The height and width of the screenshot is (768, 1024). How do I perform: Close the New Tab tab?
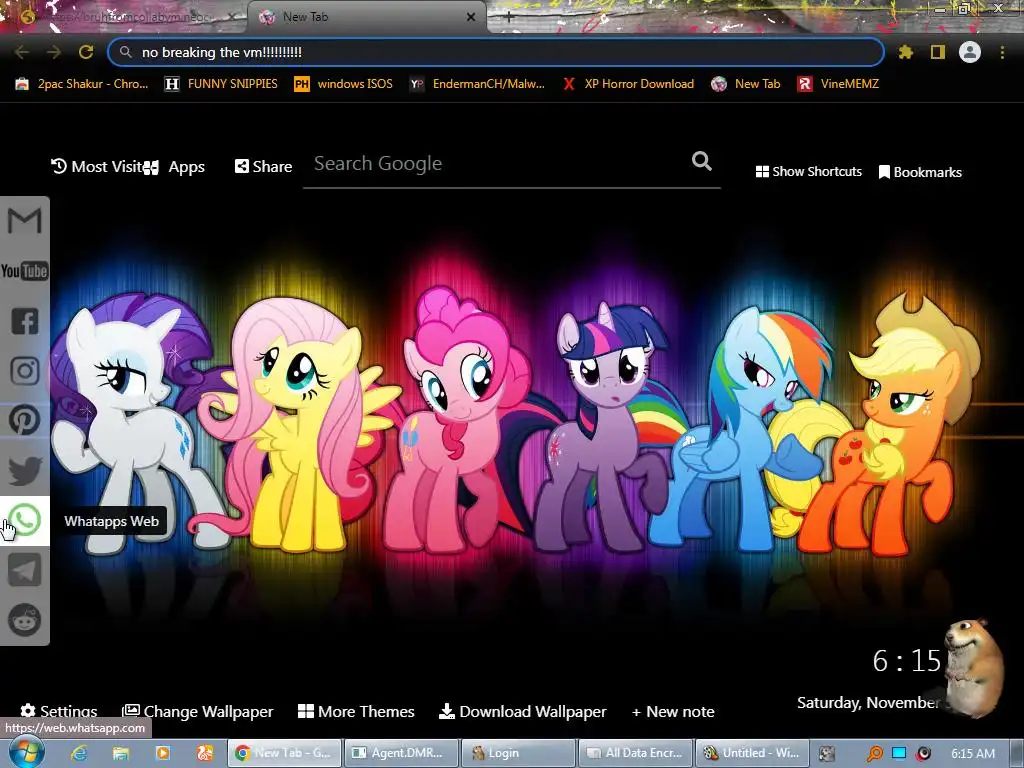pos(471,18)
